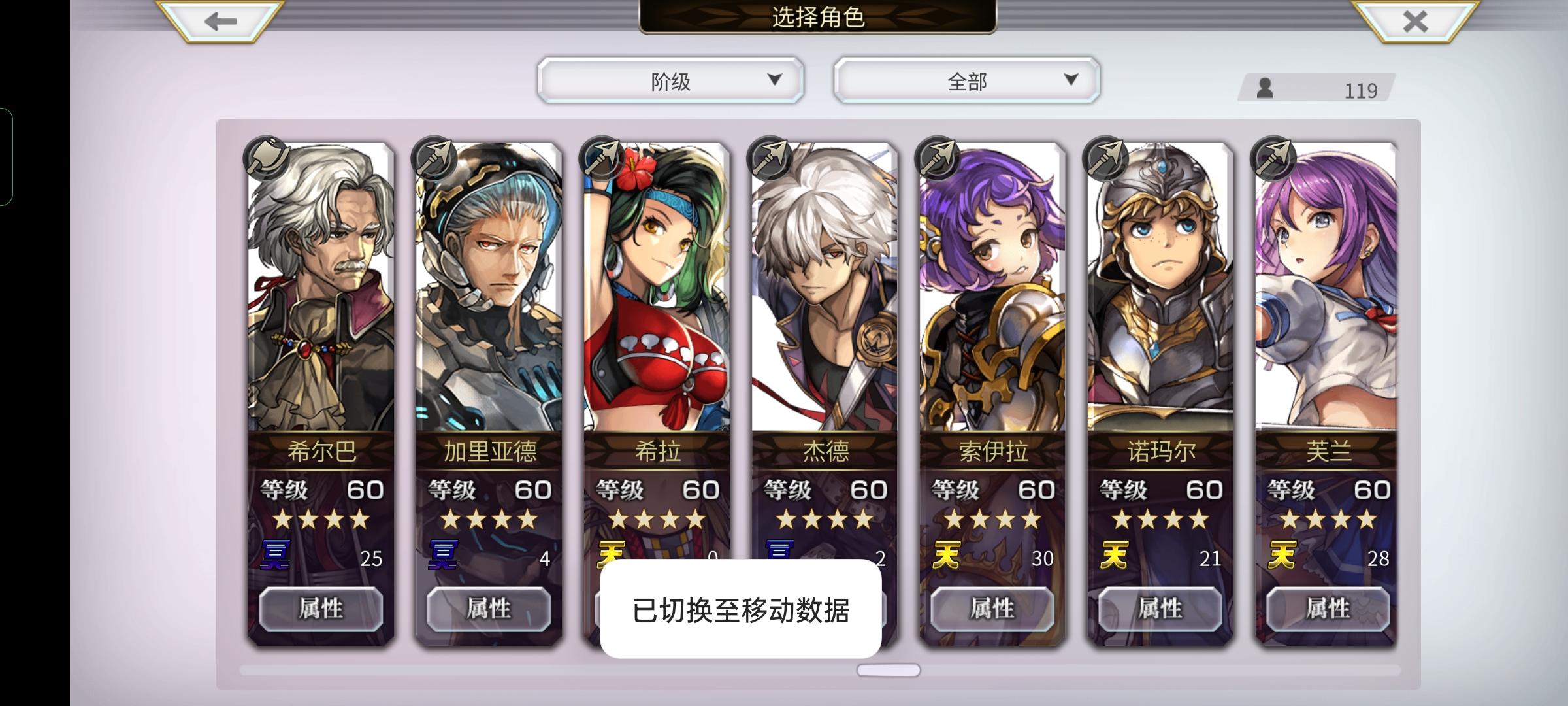The image size is (1568, 706).
Task: Click the spear weapon icon on 加里亚德's card
Action: 434,158
